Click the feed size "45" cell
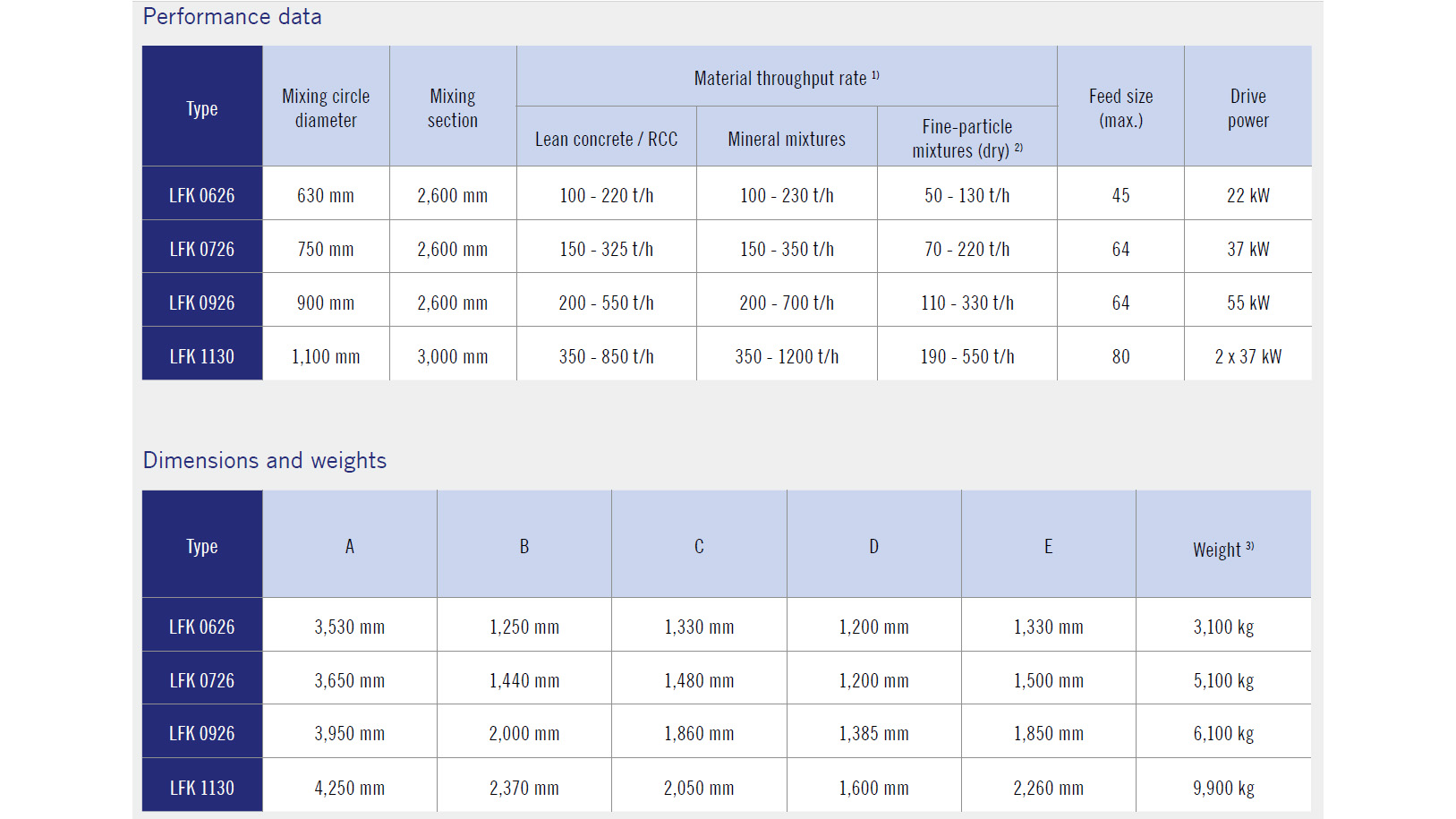Viewport: 1456px width, 819px height. pyautogui.click(x=1120, y=195)
